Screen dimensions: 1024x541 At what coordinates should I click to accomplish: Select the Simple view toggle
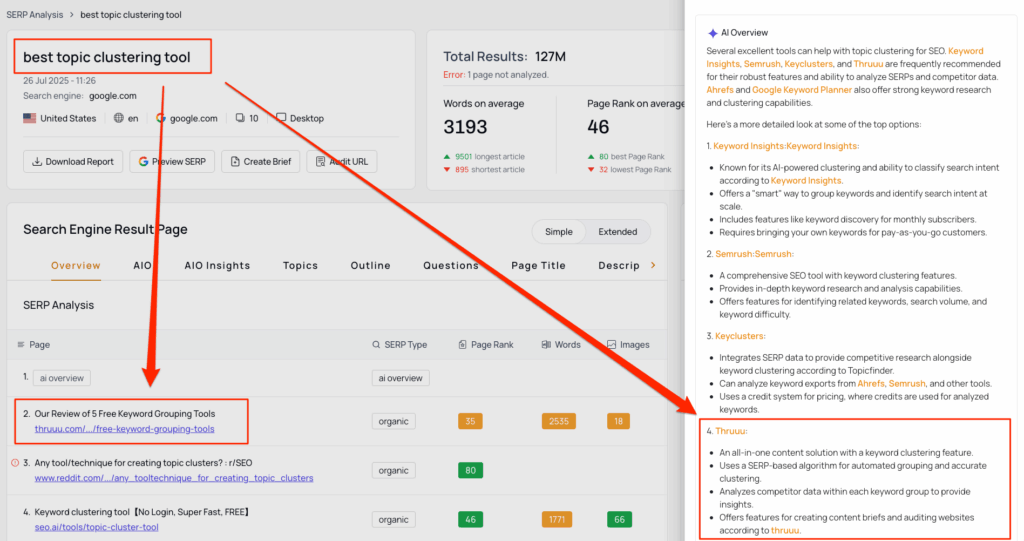tap(558, 232)
